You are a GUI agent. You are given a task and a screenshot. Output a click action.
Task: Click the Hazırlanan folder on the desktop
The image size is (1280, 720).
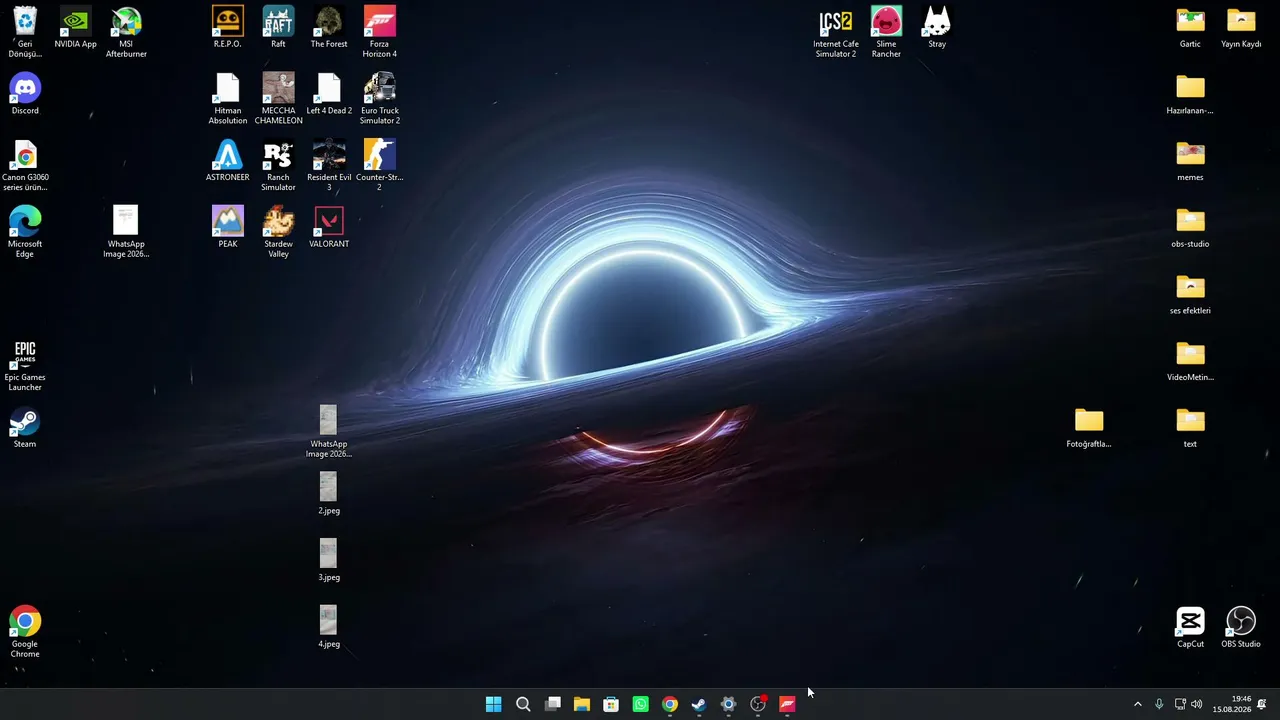coord(1190,94)
